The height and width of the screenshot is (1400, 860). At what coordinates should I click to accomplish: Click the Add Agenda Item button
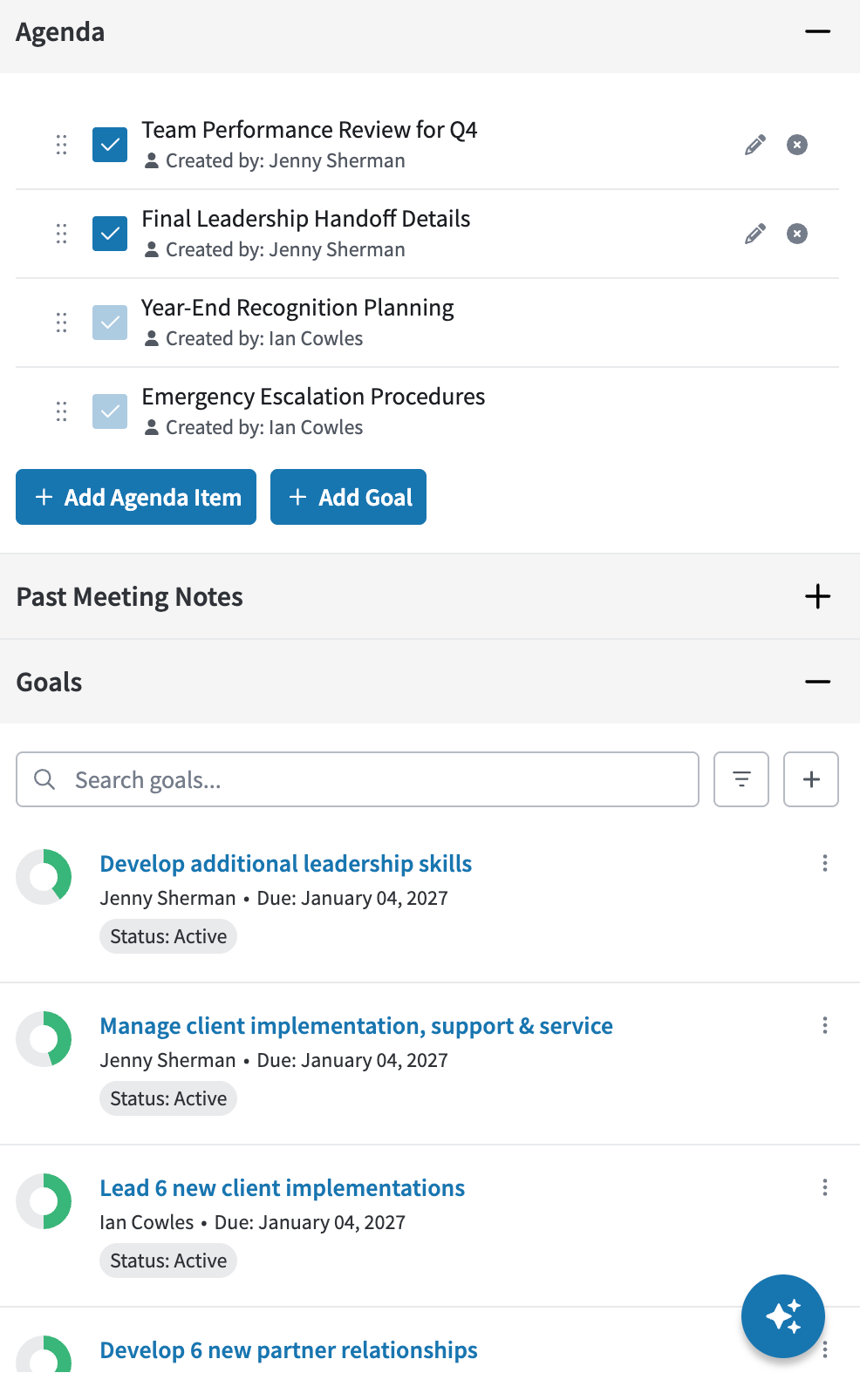coord(136,497)
